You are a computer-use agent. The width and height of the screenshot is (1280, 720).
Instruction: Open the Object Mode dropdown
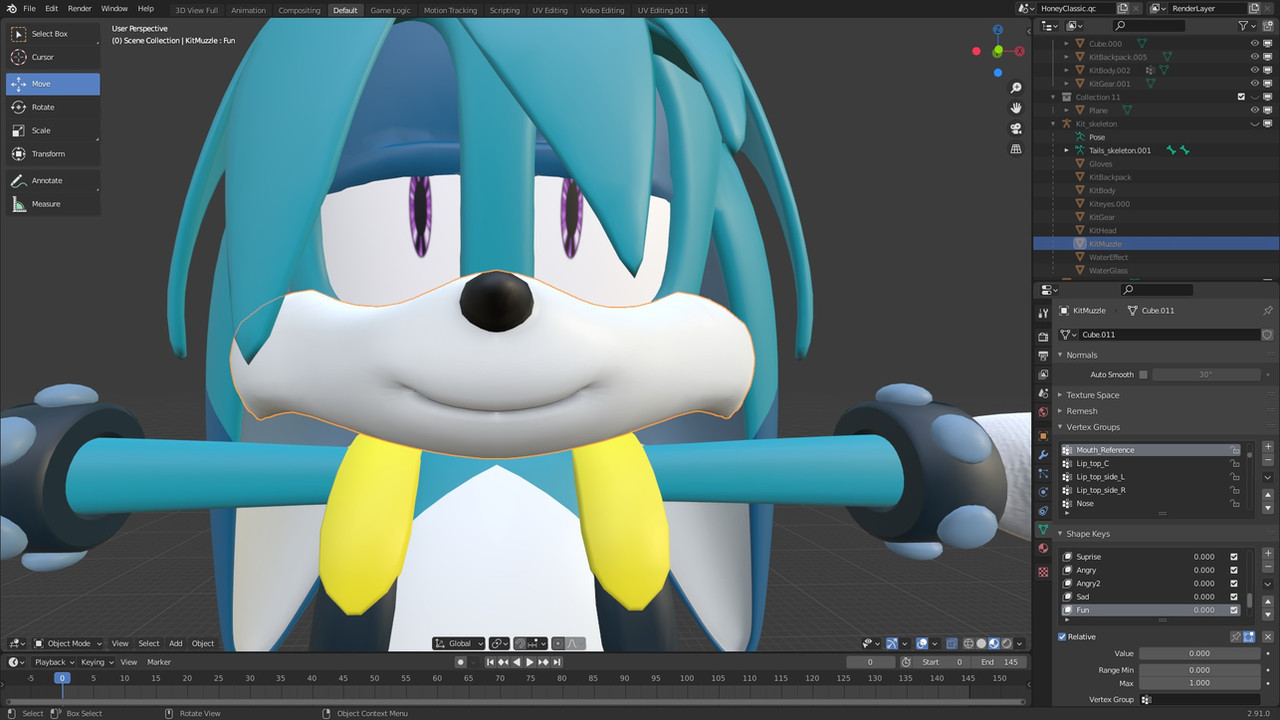pos(68,643)
